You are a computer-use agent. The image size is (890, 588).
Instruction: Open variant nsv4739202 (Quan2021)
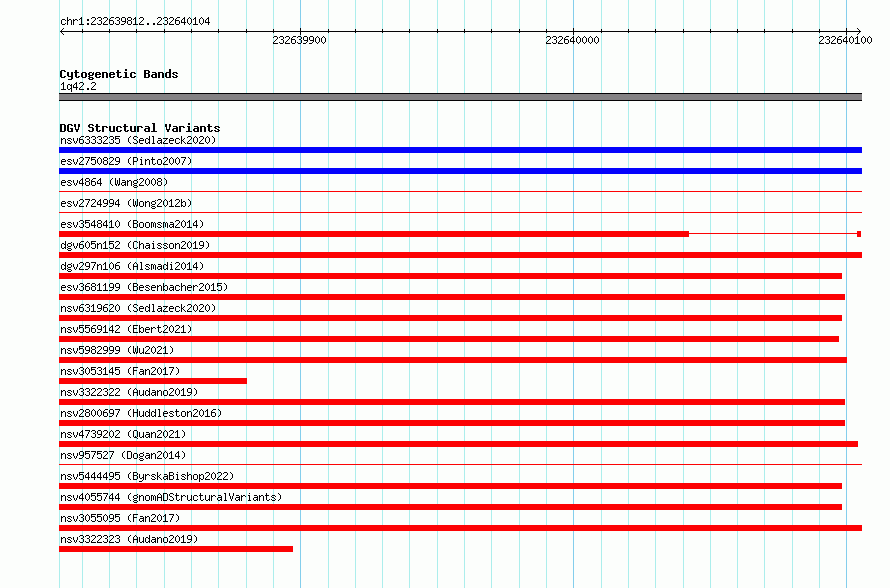tap(123, 434)
